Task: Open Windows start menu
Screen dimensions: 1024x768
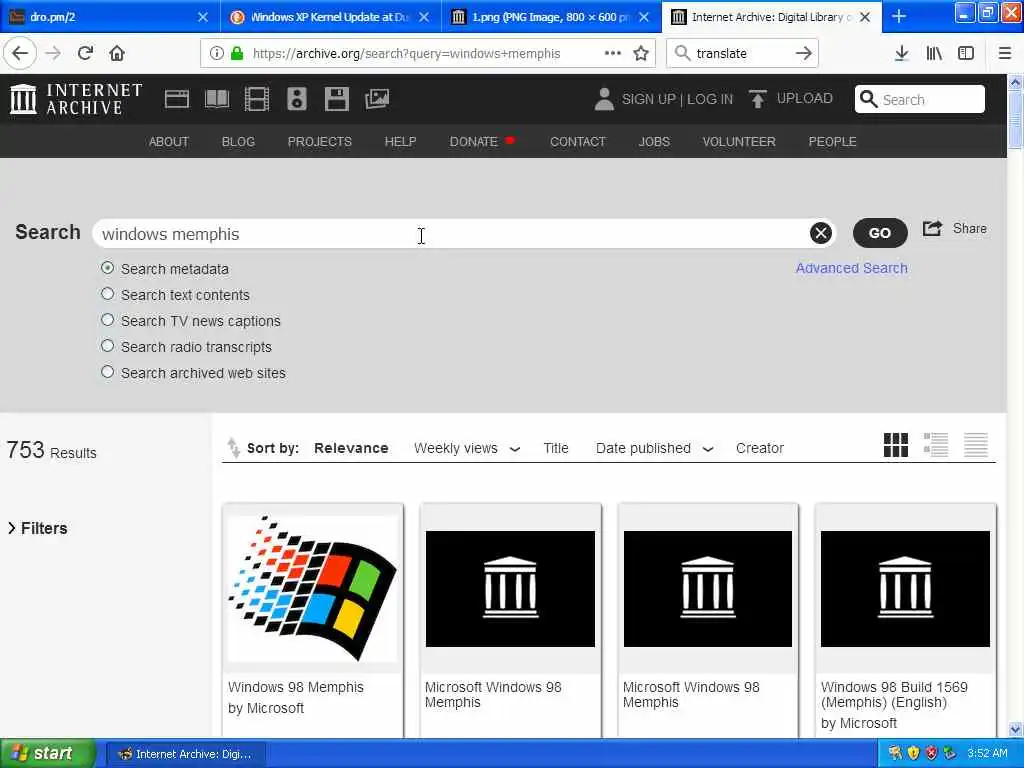Action: pos(47,754)
